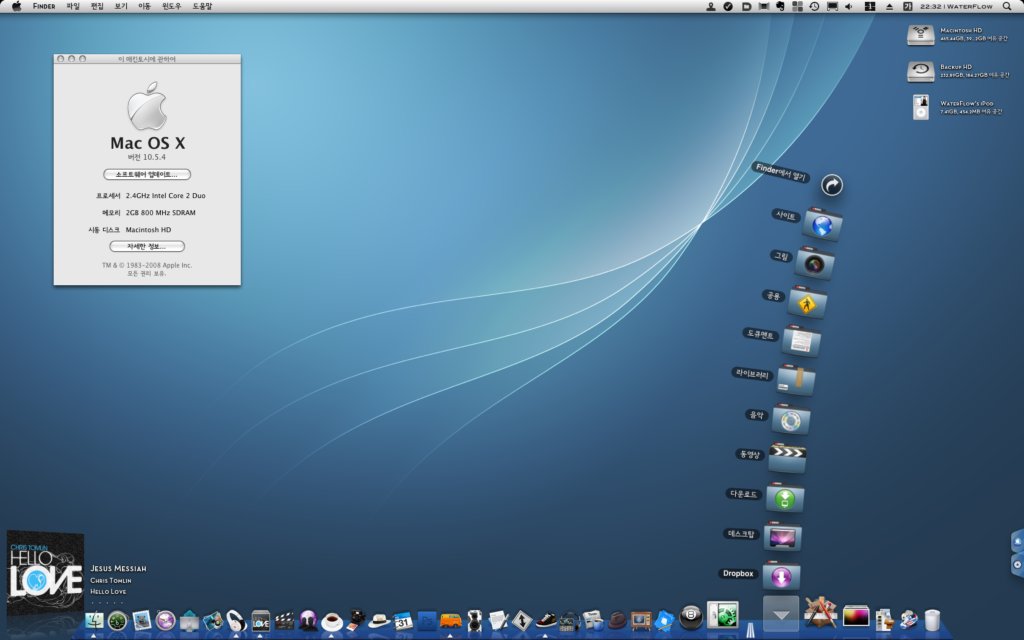Open the Apple menu

pos(17,7)
